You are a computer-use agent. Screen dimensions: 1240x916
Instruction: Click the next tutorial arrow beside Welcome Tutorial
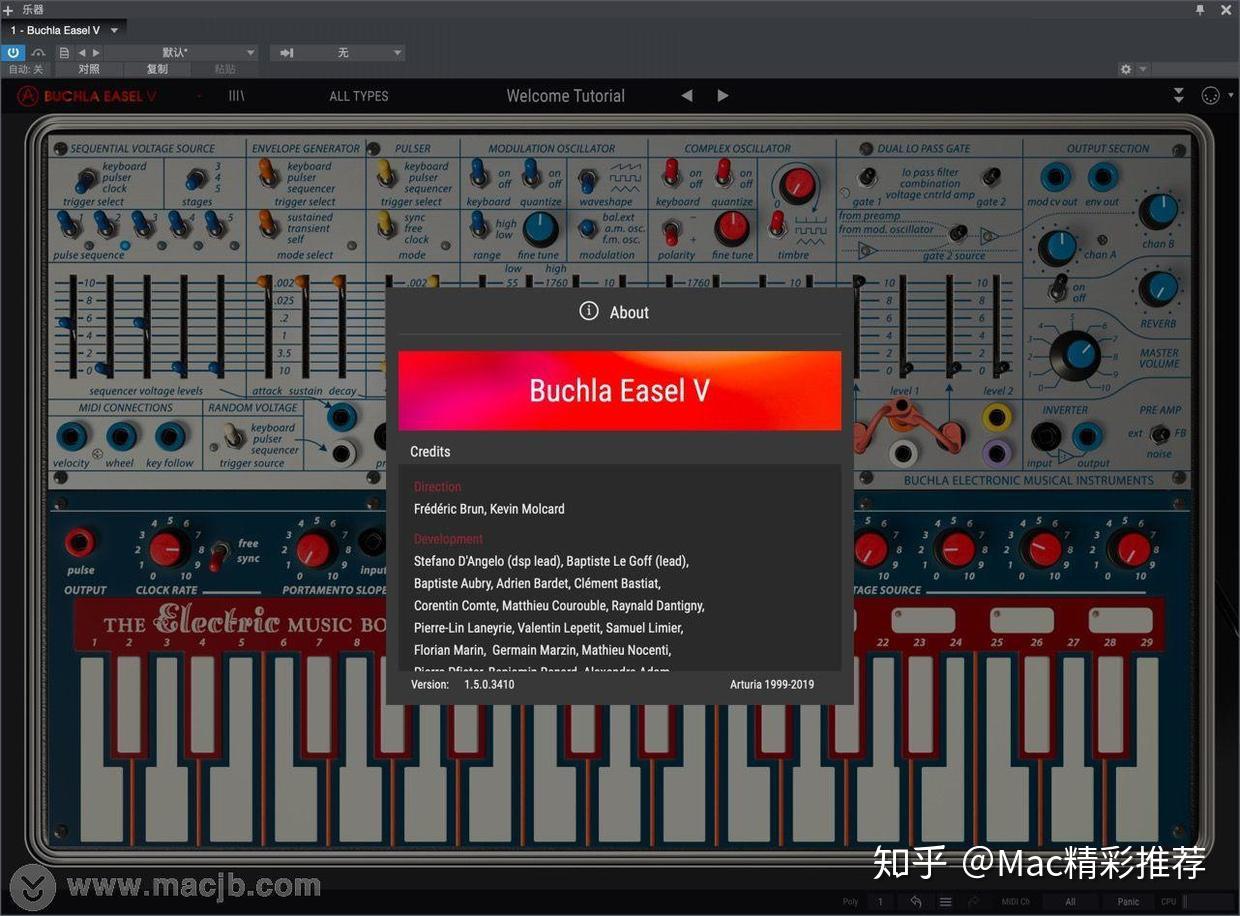click(x=723, y=95)
